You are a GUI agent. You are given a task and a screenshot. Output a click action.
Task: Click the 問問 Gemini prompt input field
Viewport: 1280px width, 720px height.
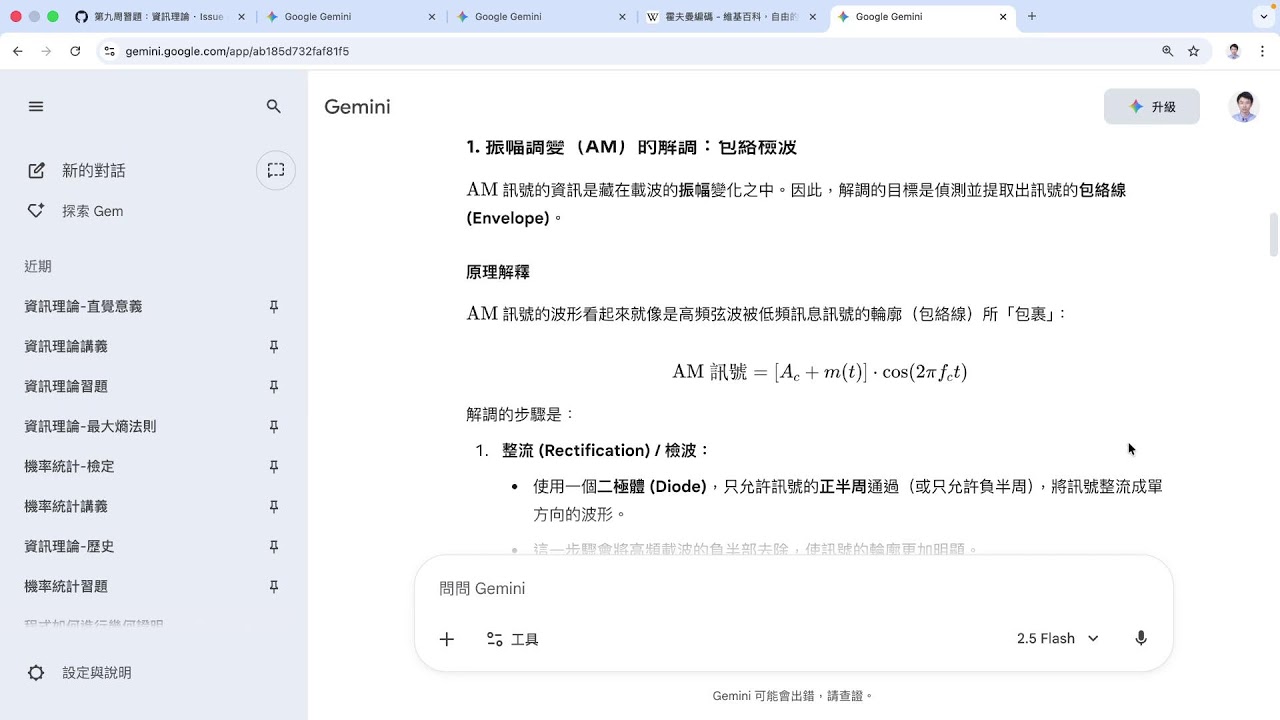click(x=793, y=589)
